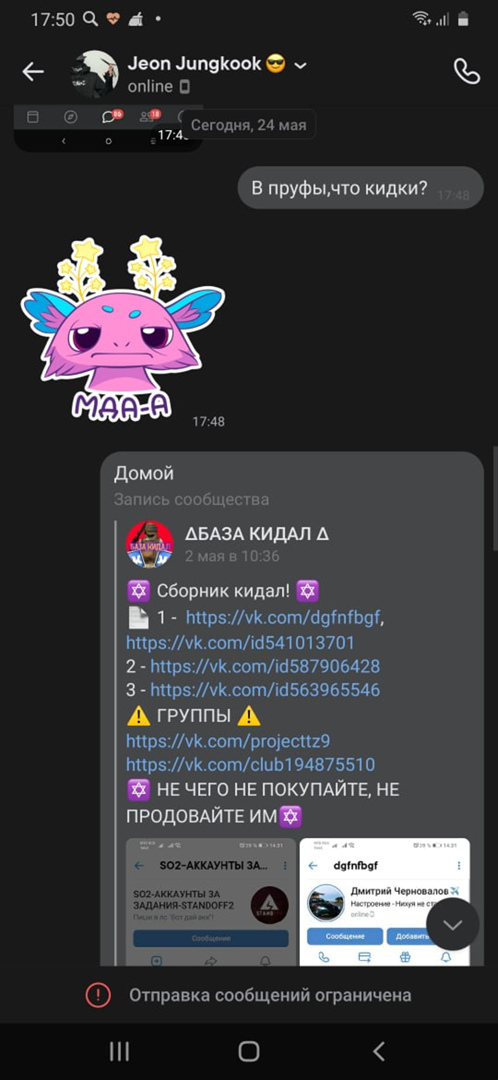Open the MAA-A axolotl sticker
Viewport: 498px width, 1080px height.
click(123, 328)
